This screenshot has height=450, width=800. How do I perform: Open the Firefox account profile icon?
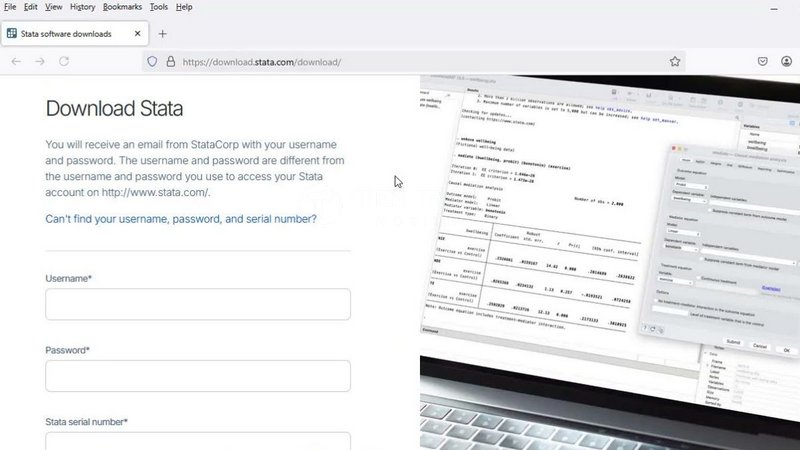tap(787, 62)
